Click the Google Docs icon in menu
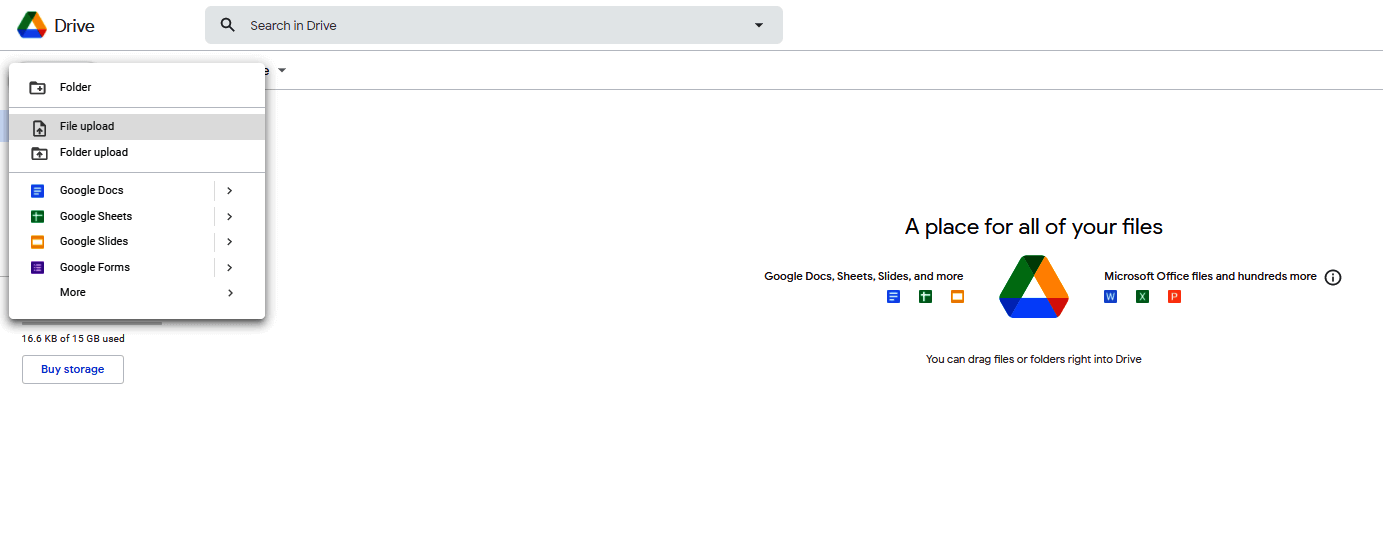 (38, 191)
